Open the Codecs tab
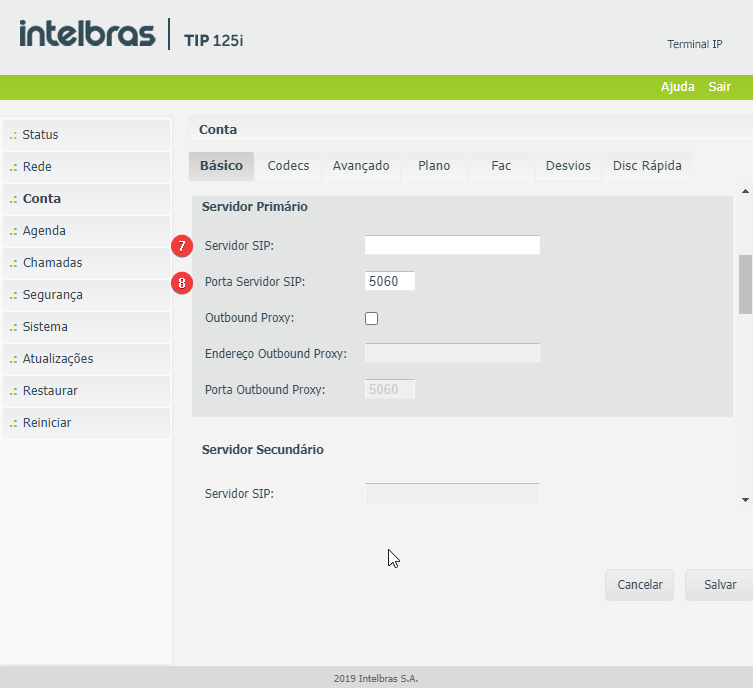The width and height of the screenshot is (753, 688). pyautogui.click(x=288, y=166)
